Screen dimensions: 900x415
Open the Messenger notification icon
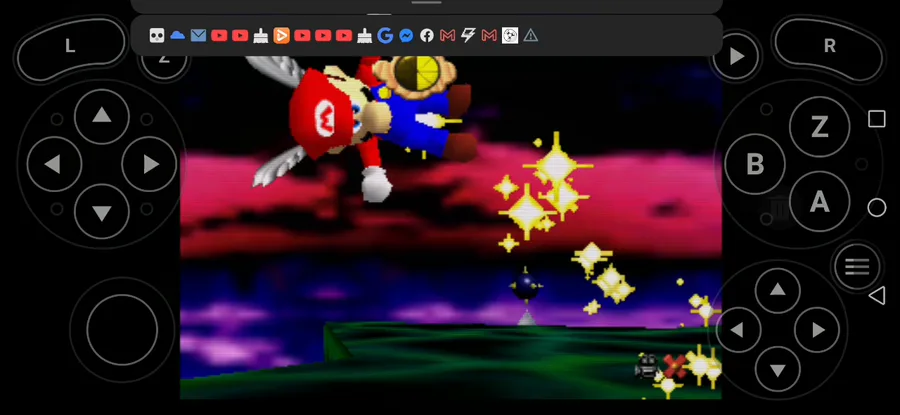(x=406, y=36)
